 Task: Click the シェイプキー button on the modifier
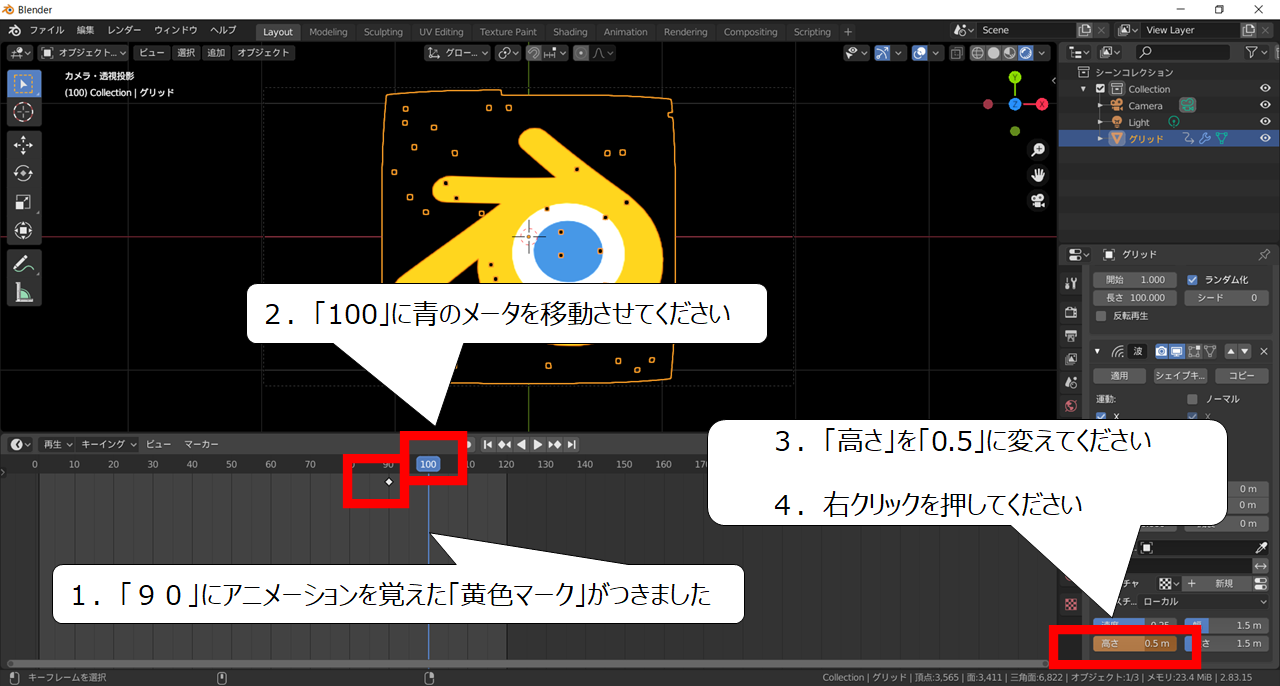point(1180,376)
